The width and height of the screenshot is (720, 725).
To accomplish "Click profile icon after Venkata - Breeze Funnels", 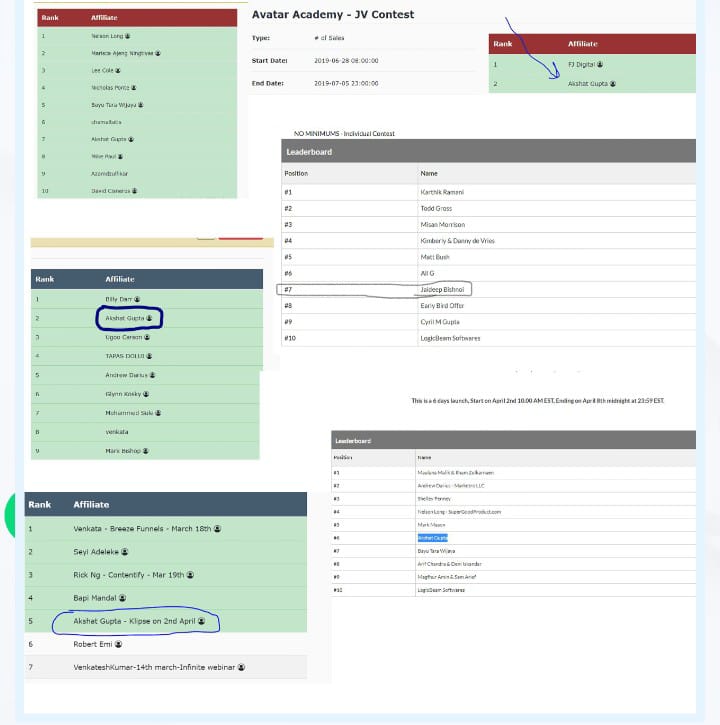I will pyautogui.click(x=217, y=528).
